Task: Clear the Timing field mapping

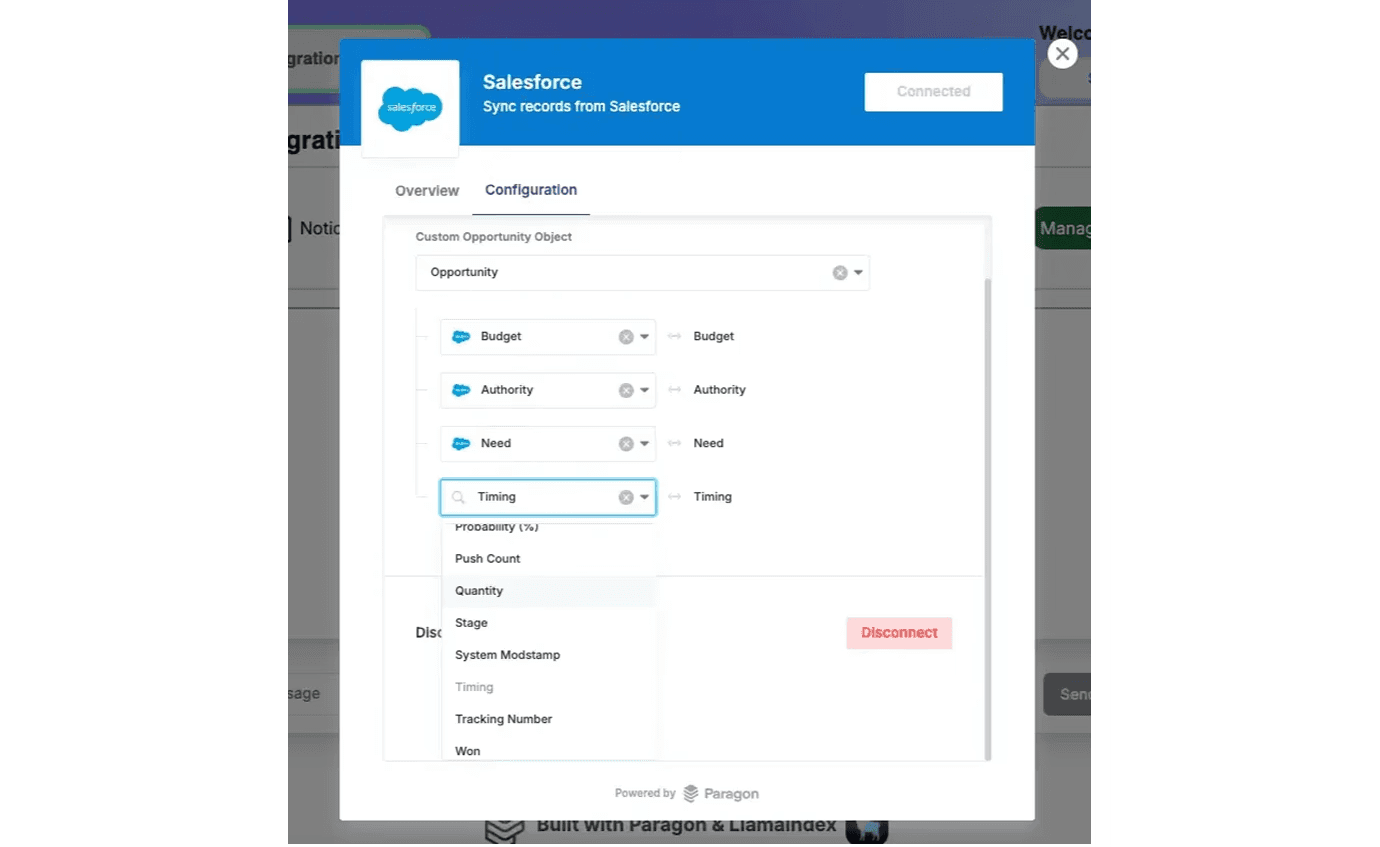Action: [626, 497]
